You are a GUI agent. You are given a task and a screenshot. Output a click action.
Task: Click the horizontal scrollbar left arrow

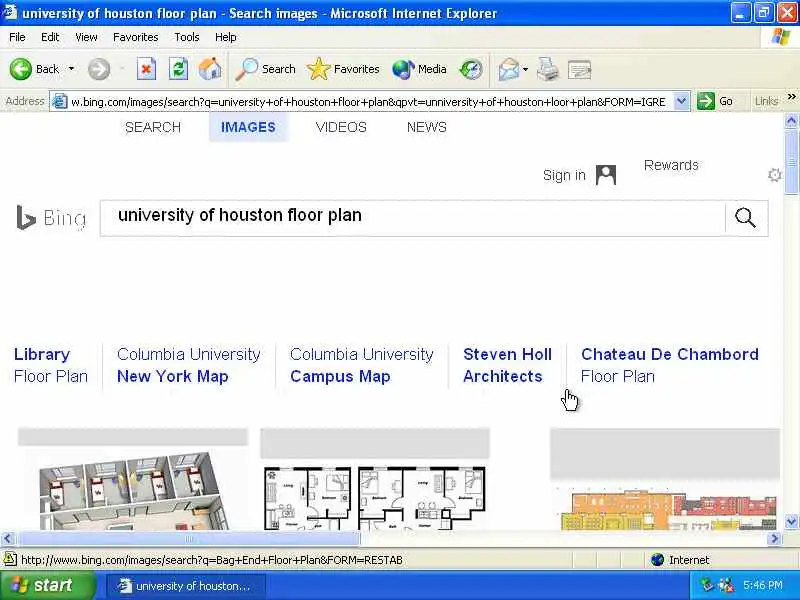pos(8,538)
